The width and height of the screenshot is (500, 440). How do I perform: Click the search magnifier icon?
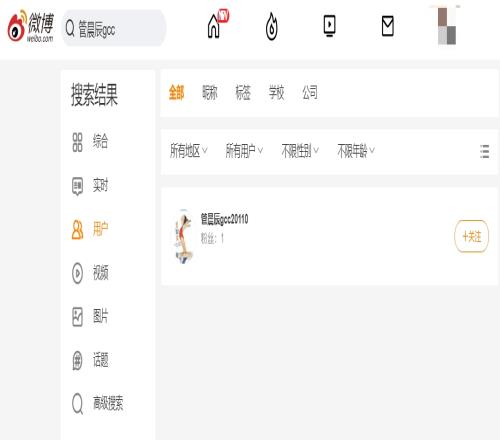[x=70, y=28]
